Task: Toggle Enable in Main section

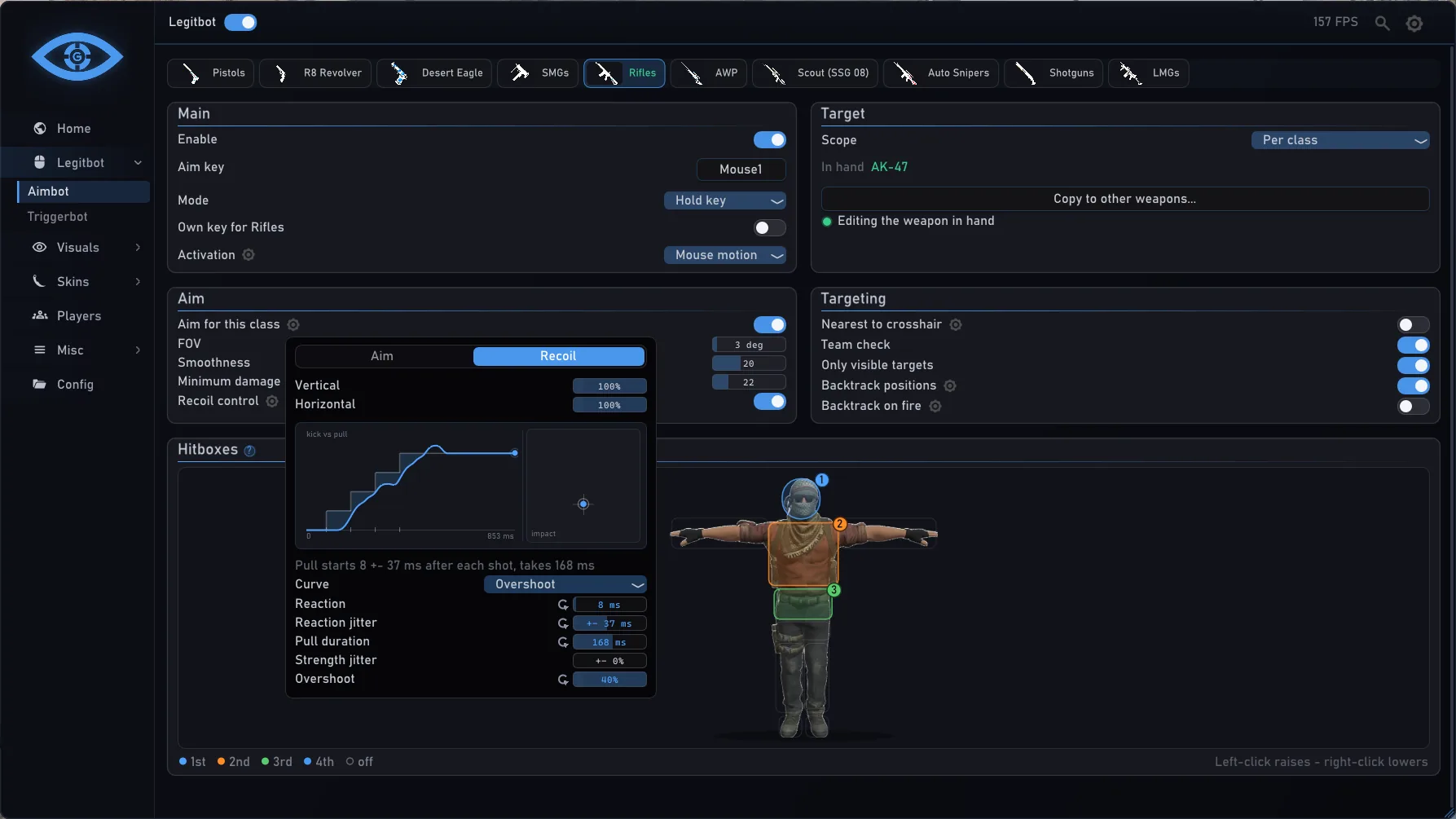Action: click(x=770, y=140)
